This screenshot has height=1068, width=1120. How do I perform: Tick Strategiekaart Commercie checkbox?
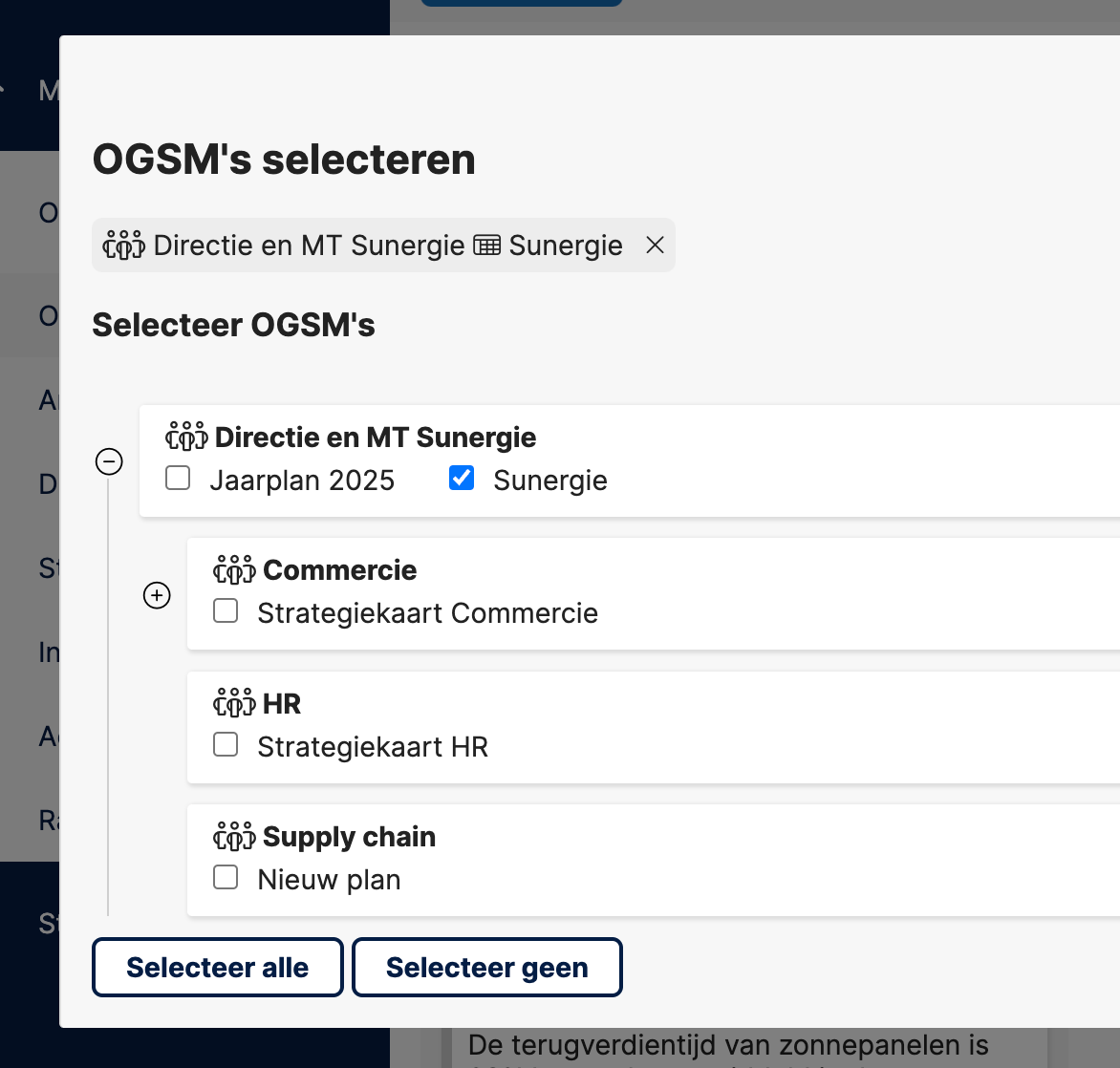click(226, 611)
